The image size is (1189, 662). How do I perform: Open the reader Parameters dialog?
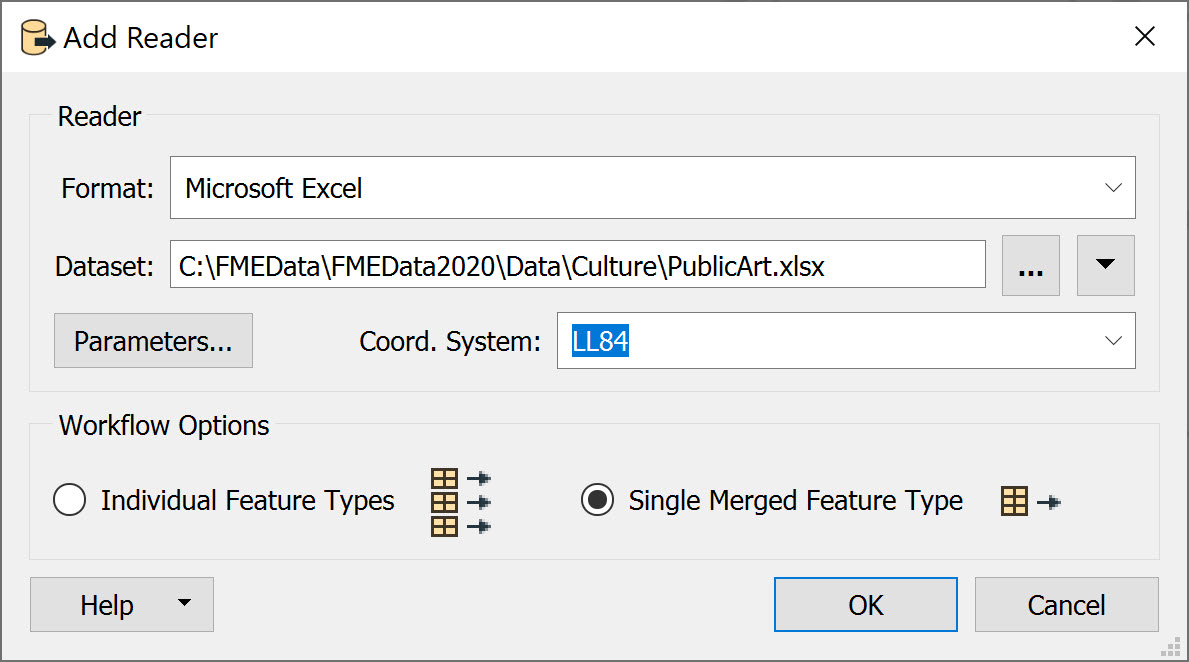point(153,340)
